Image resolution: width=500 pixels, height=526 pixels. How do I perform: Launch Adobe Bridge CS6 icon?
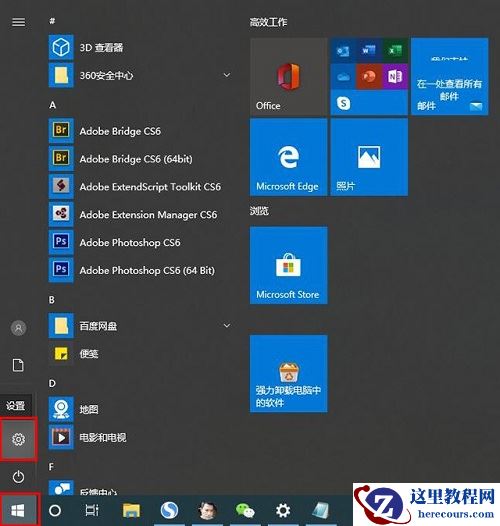coord(61,130)
